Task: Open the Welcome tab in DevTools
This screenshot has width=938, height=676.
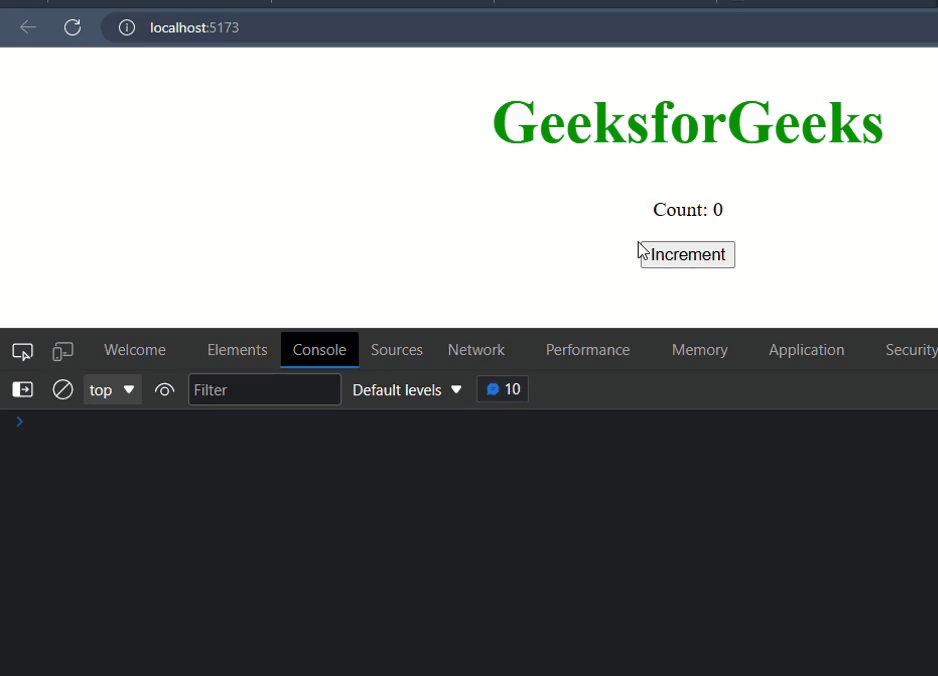Action: pos(135,350)
